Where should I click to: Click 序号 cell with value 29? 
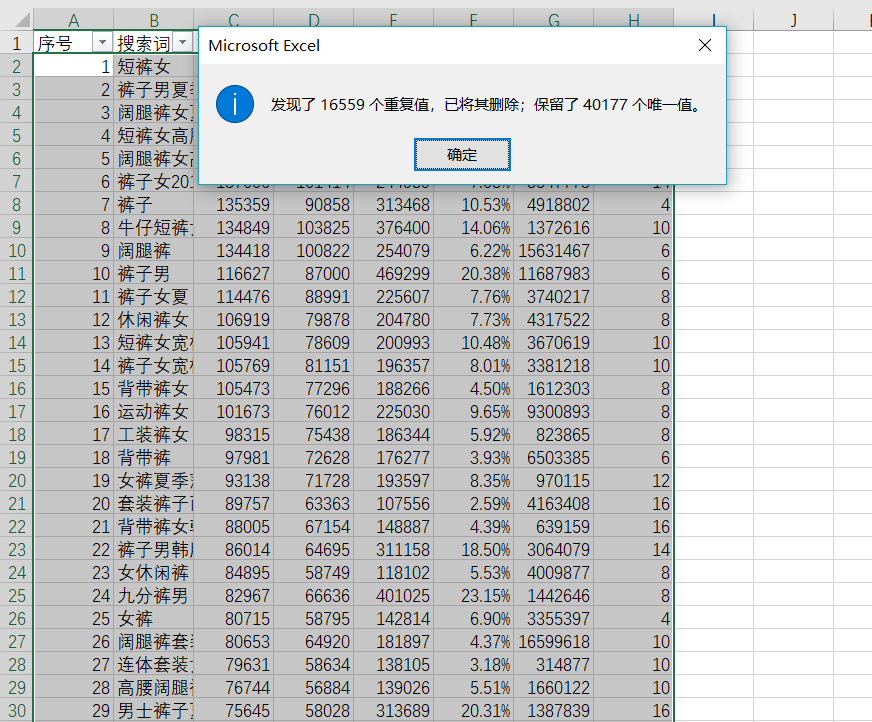(x=73, y=710)
